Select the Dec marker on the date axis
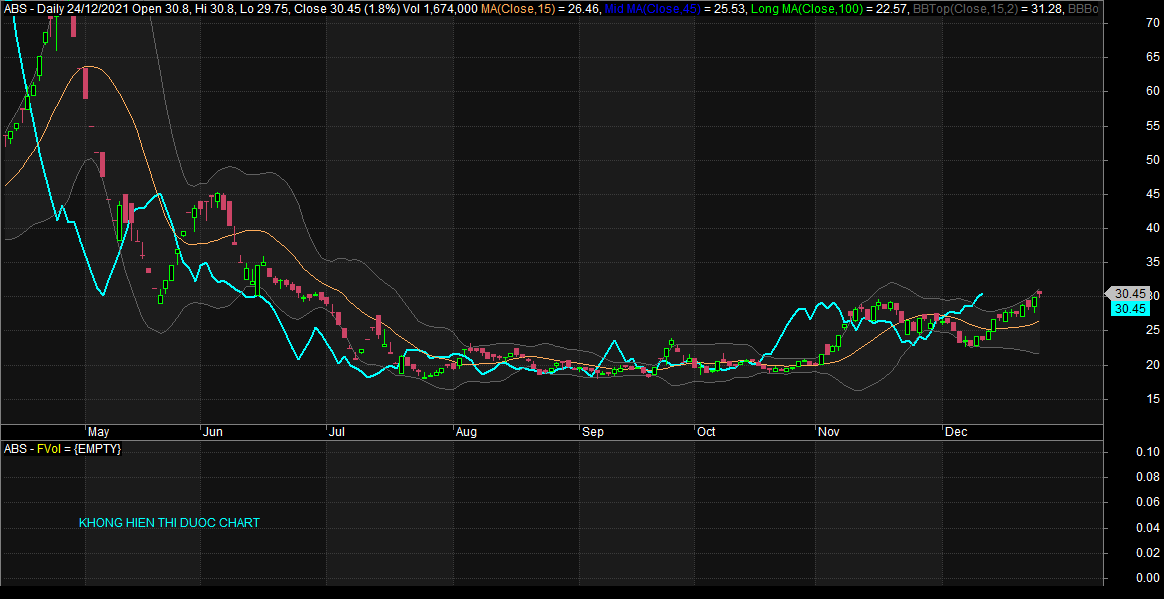 click(956, 433)
